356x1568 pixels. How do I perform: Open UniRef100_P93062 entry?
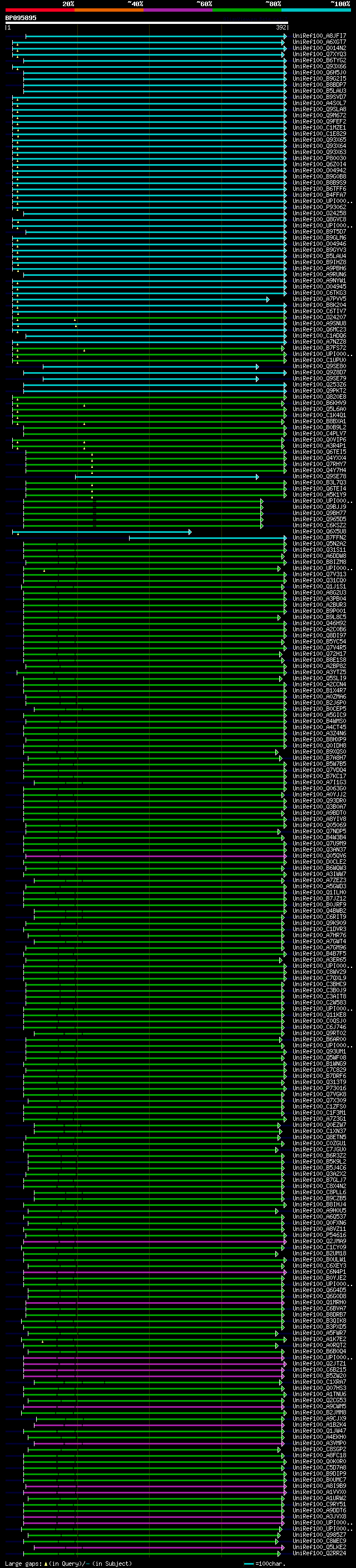[x=319, y=207]
